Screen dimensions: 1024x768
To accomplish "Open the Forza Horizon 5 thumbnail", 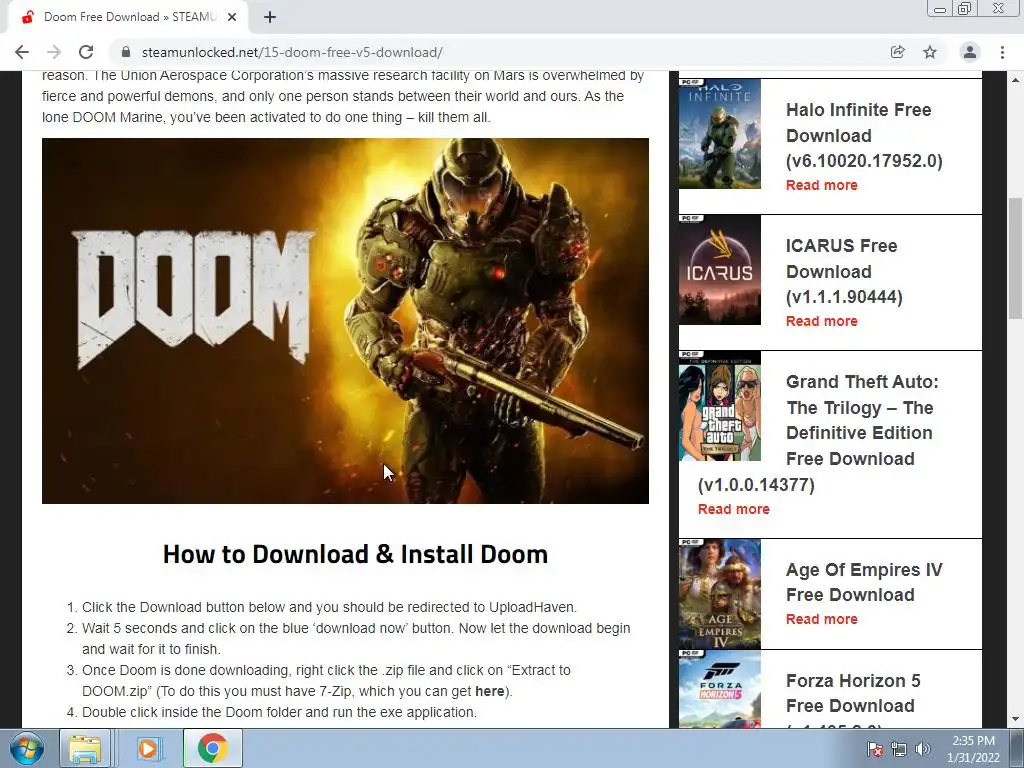I will point(720,689).
